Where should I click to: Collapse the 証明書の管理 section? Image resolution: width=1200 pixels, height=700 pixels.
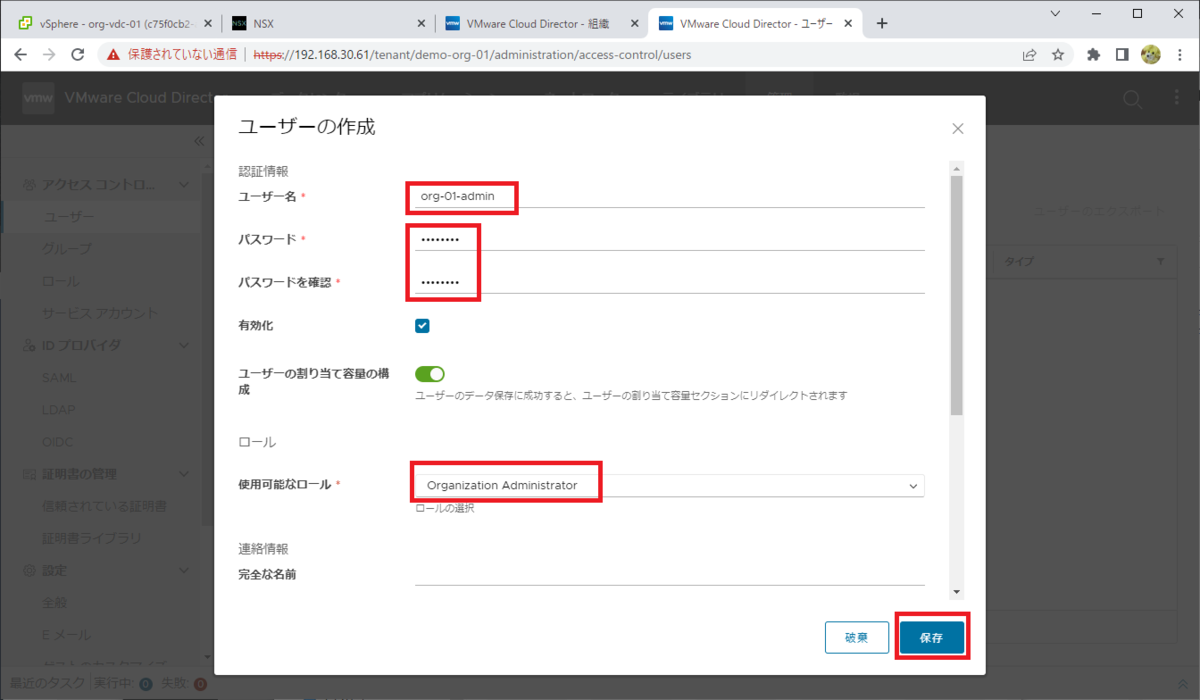point(183,474)
